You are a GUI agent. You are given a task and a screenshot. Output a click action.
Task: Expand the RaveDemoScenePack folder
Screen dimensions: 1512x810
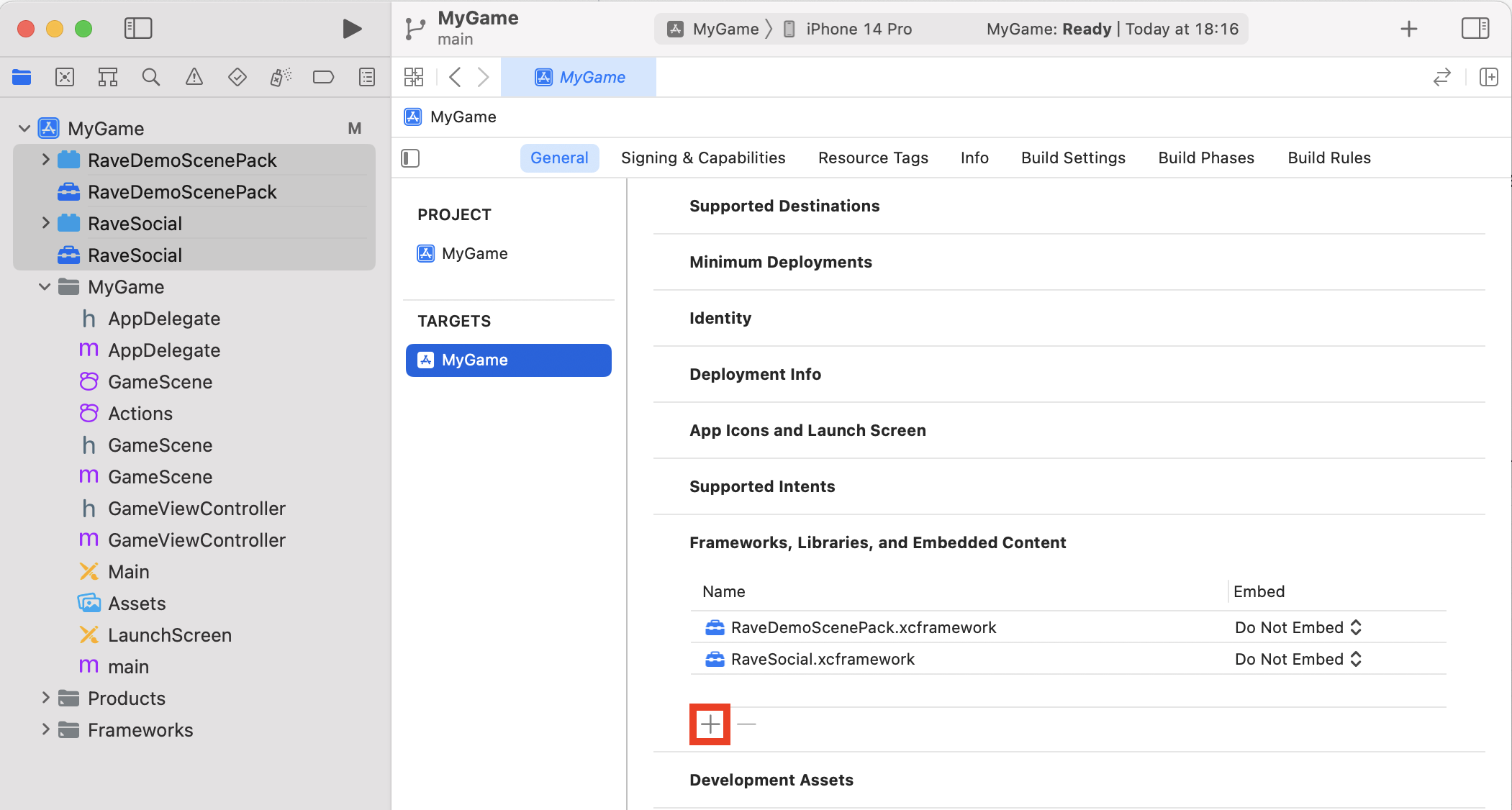point(46,160)
